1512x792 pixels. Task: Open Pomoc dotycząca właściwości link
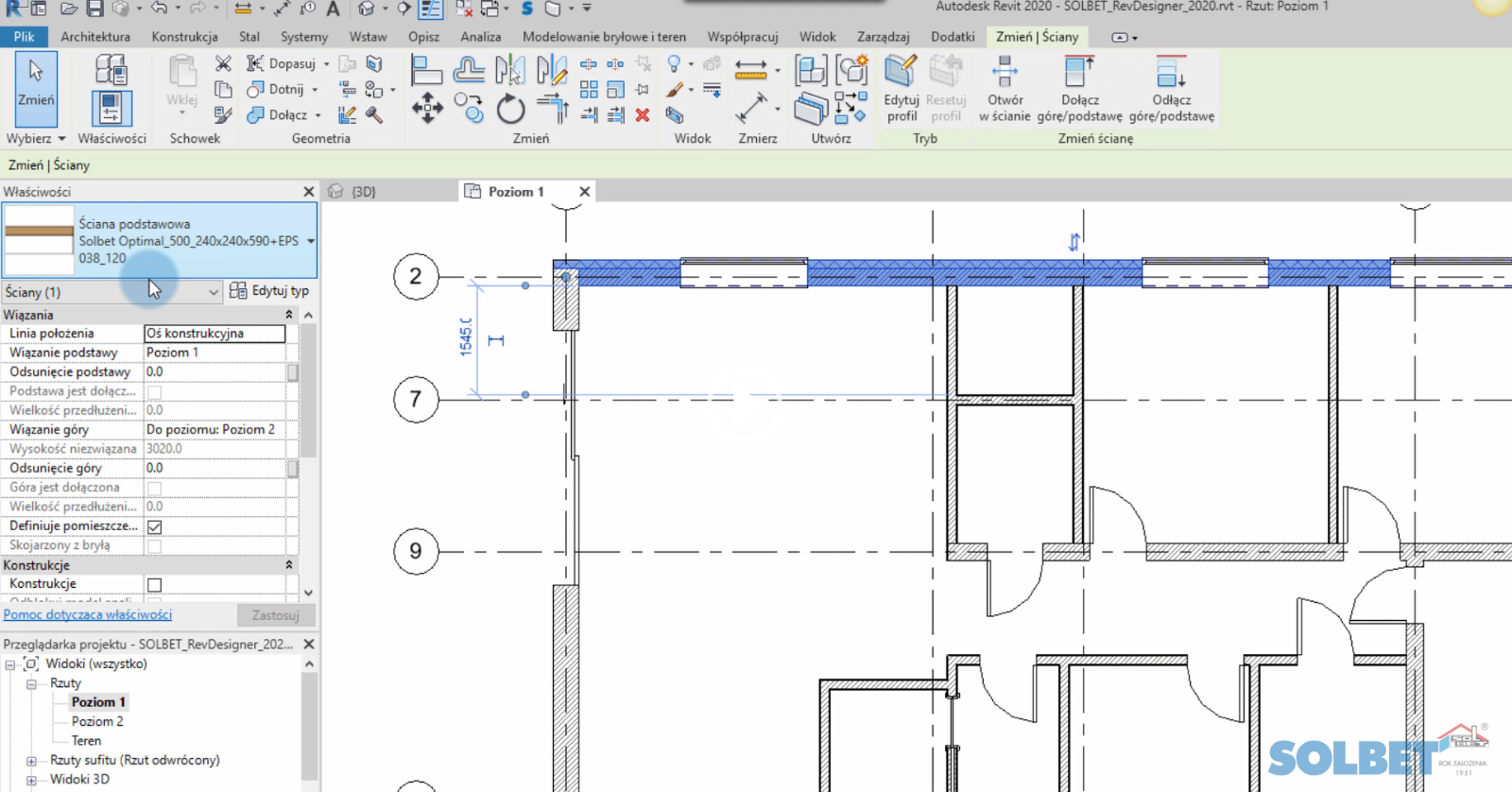coord(88,614)
